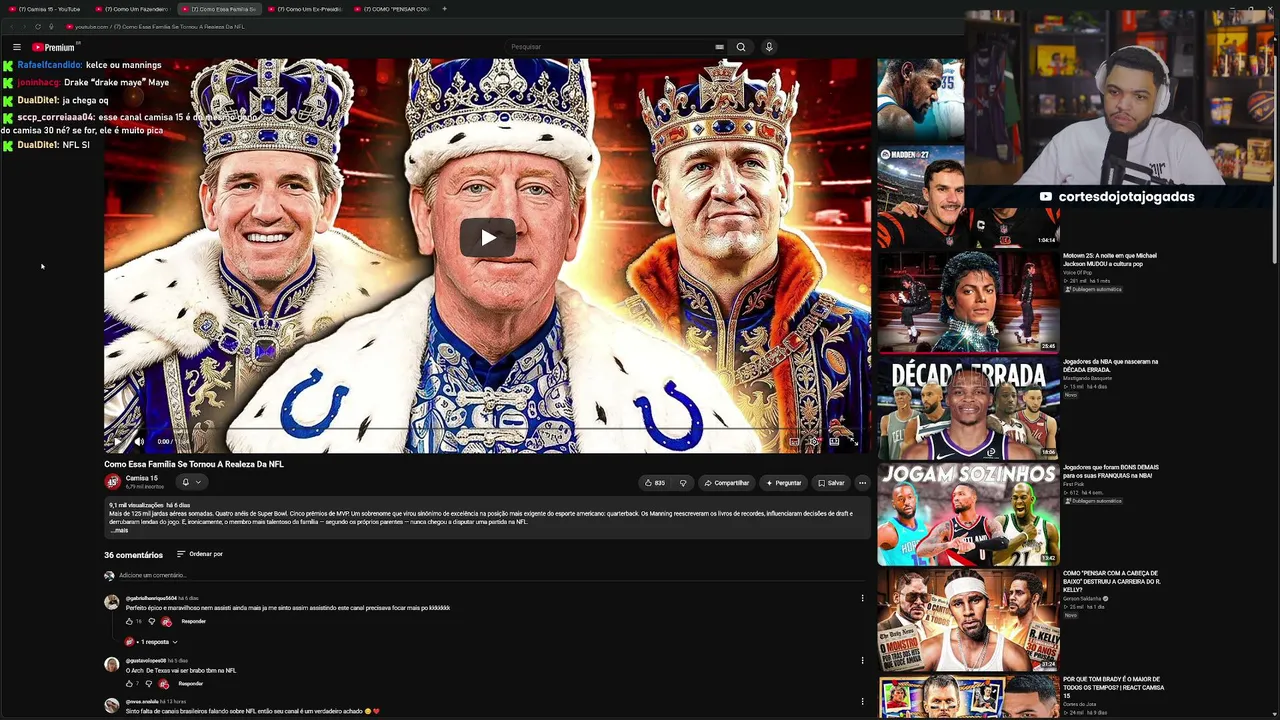Viewport: 1280px width, 720px height.
Task: Click the '36 comentários' count text
Action: [133, 555]
